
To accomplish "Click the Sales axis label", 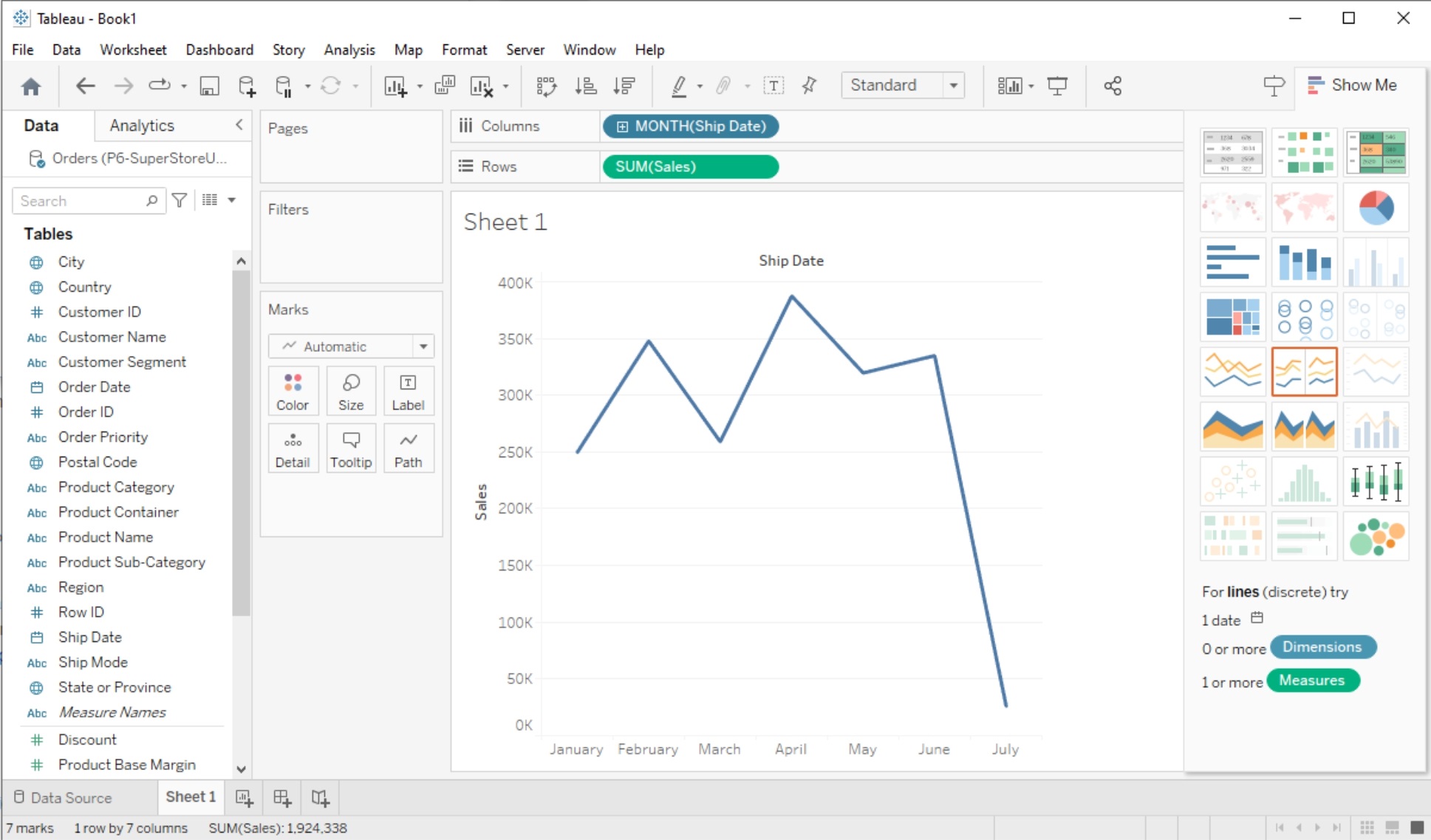I will 482,502.
